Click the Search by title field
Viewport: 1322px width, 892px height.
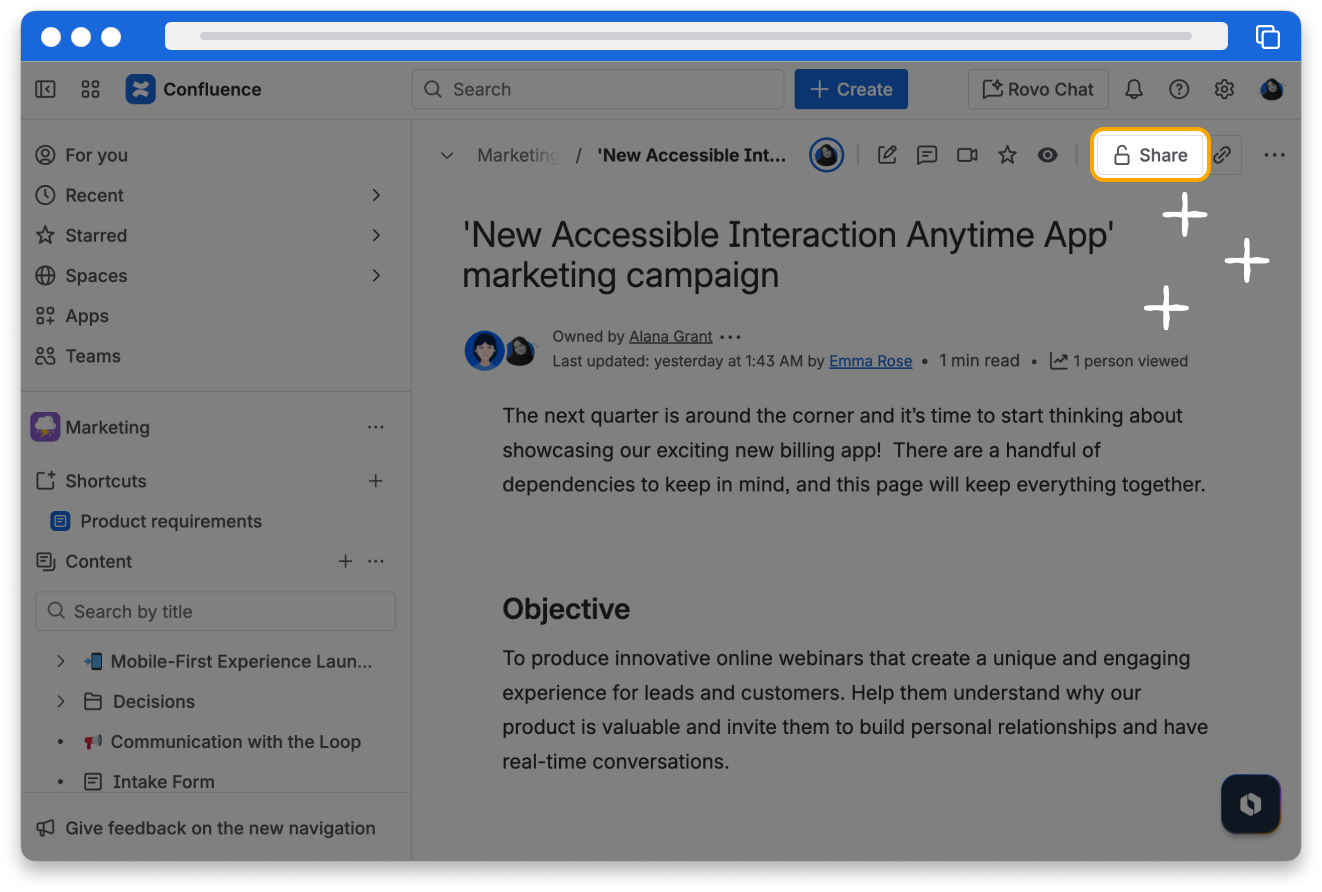[215, 611]
